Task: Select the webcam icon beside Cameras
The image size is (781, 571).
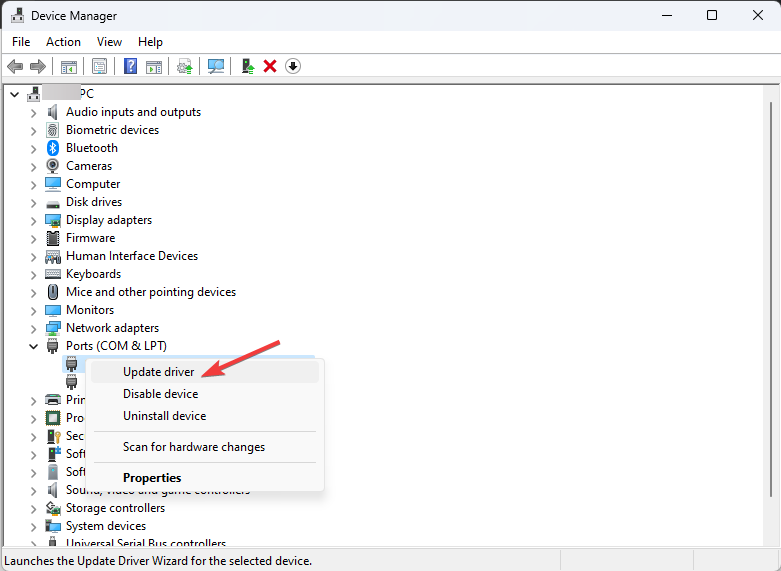Action: (53, 166)
